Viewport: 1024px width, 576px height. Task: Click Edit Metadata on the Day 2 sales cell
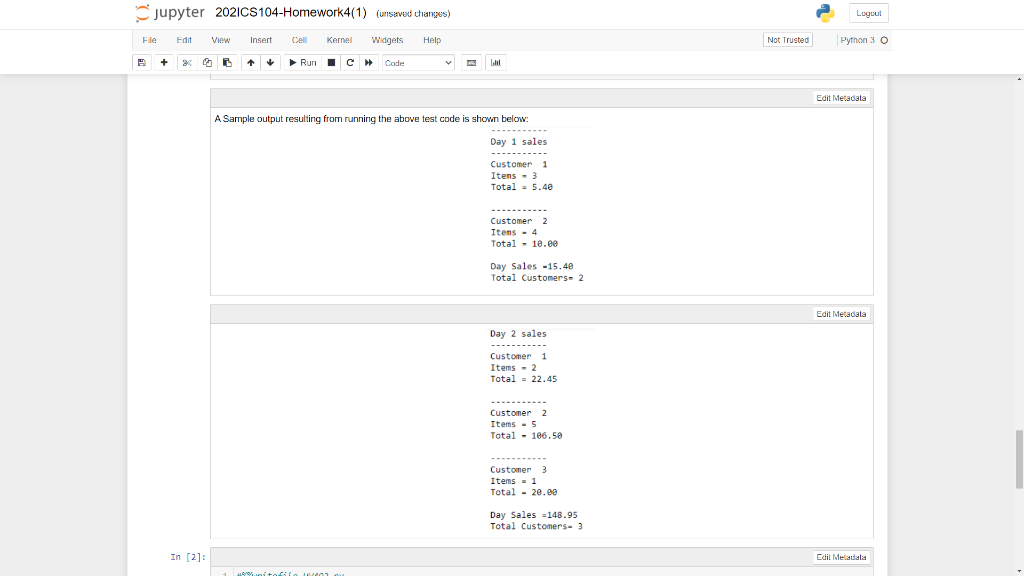coord(840,313)
